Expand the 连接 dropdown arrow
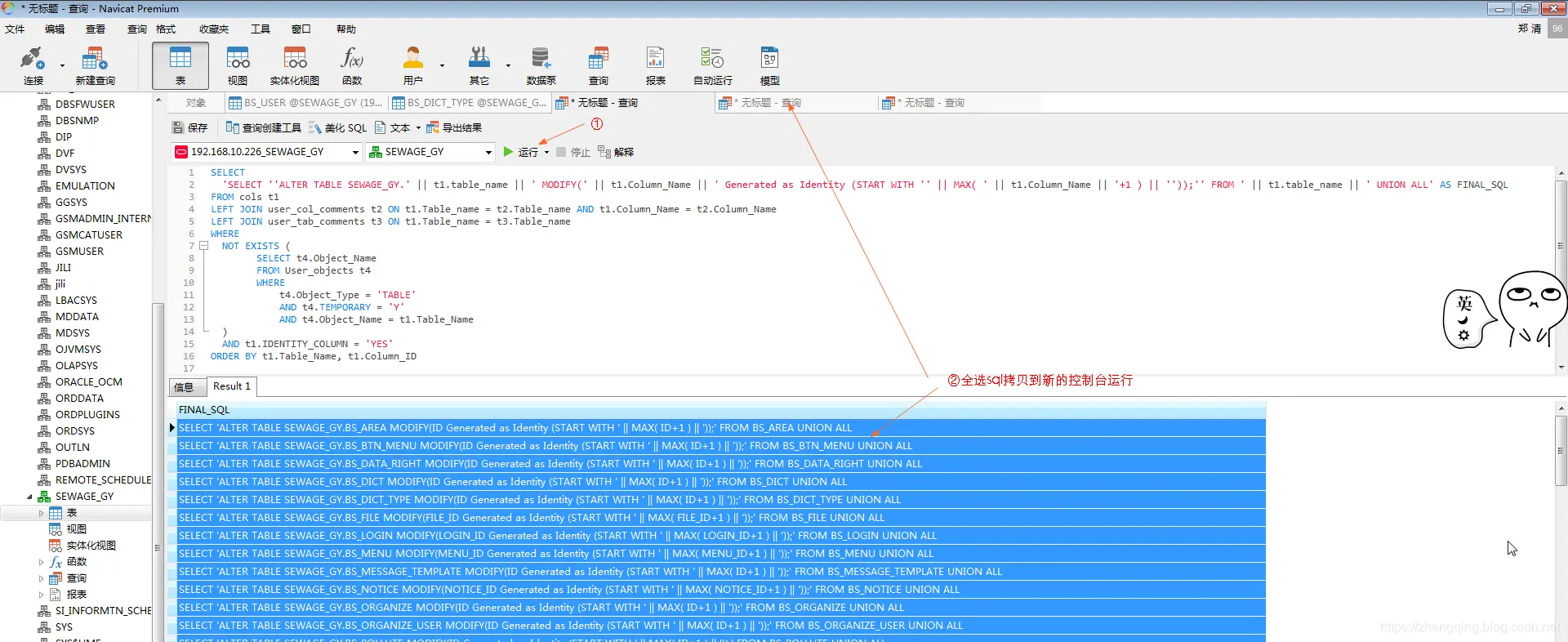The height and width of the screenshot is (642, 1568). pos(62,65)
